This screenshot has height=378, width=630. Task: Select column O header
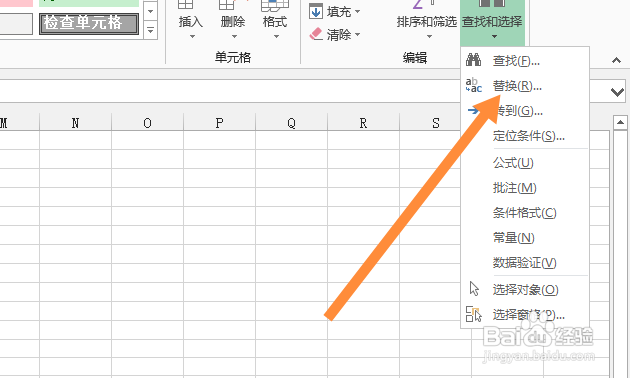tap(147, 123)
